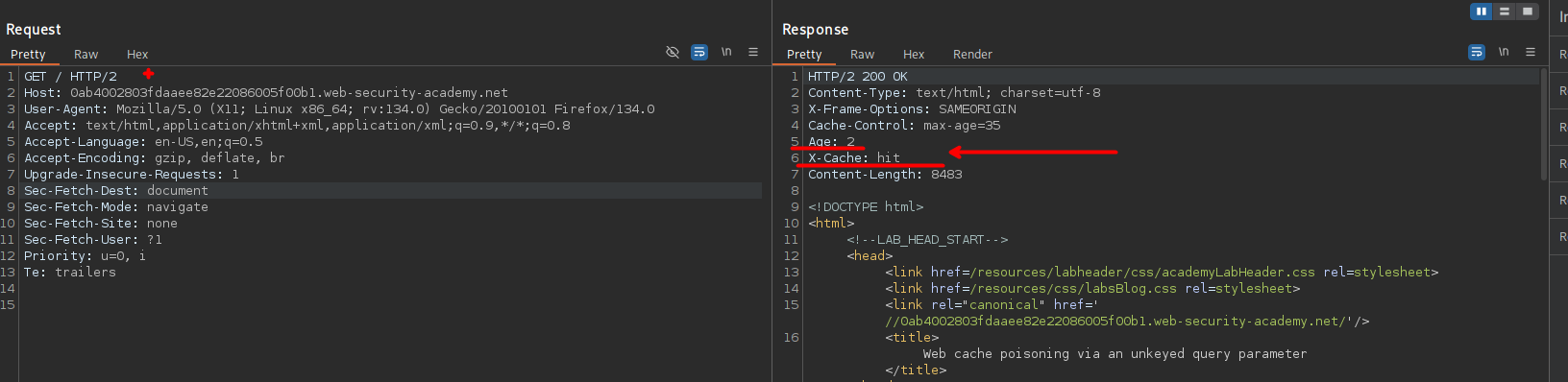Click the Te: trailers line
Screen dimensions: 1568x382
(70, 273)
